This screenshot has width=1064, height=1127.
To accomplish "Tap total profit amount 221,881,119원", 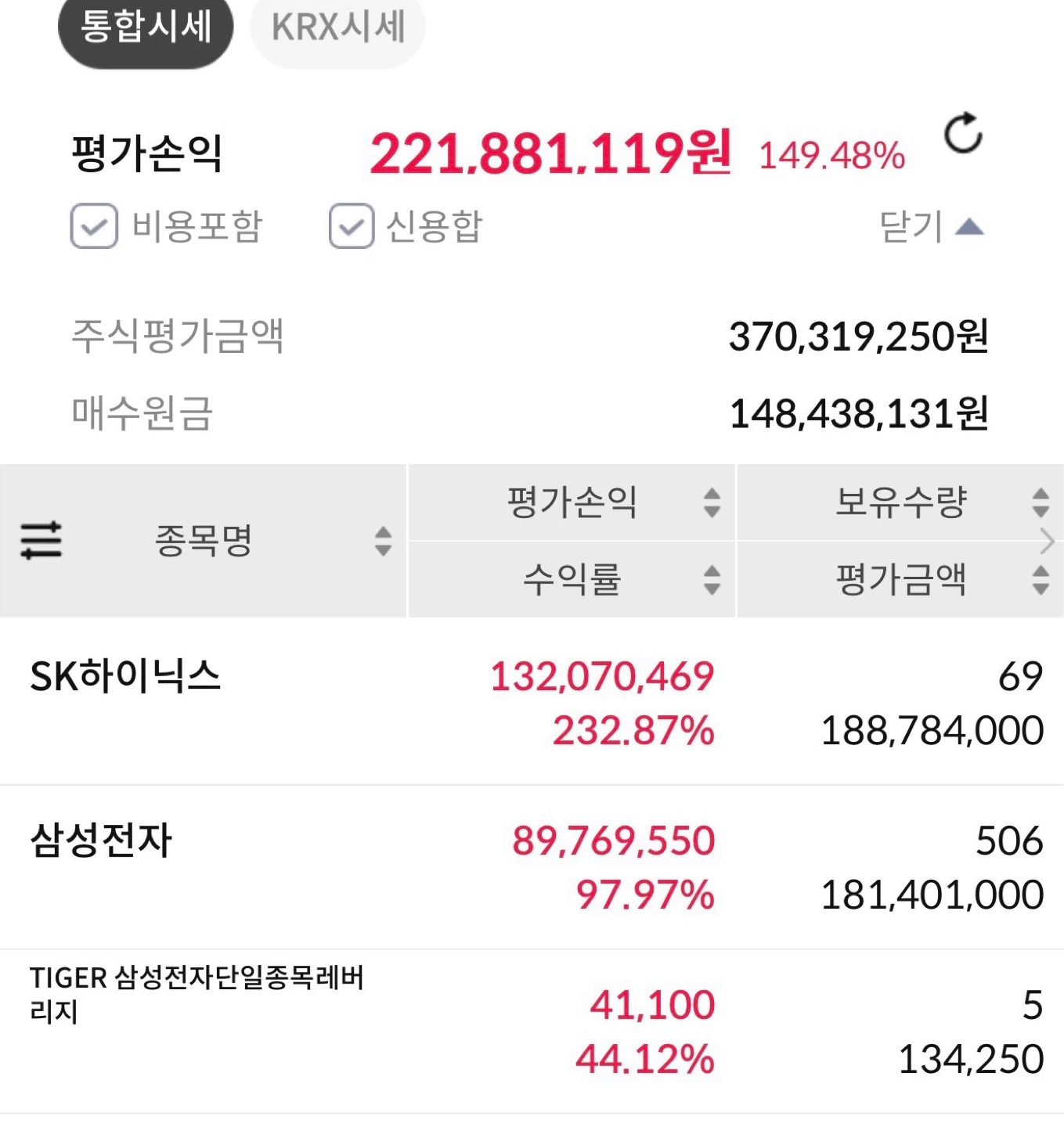I will (551, 153).
